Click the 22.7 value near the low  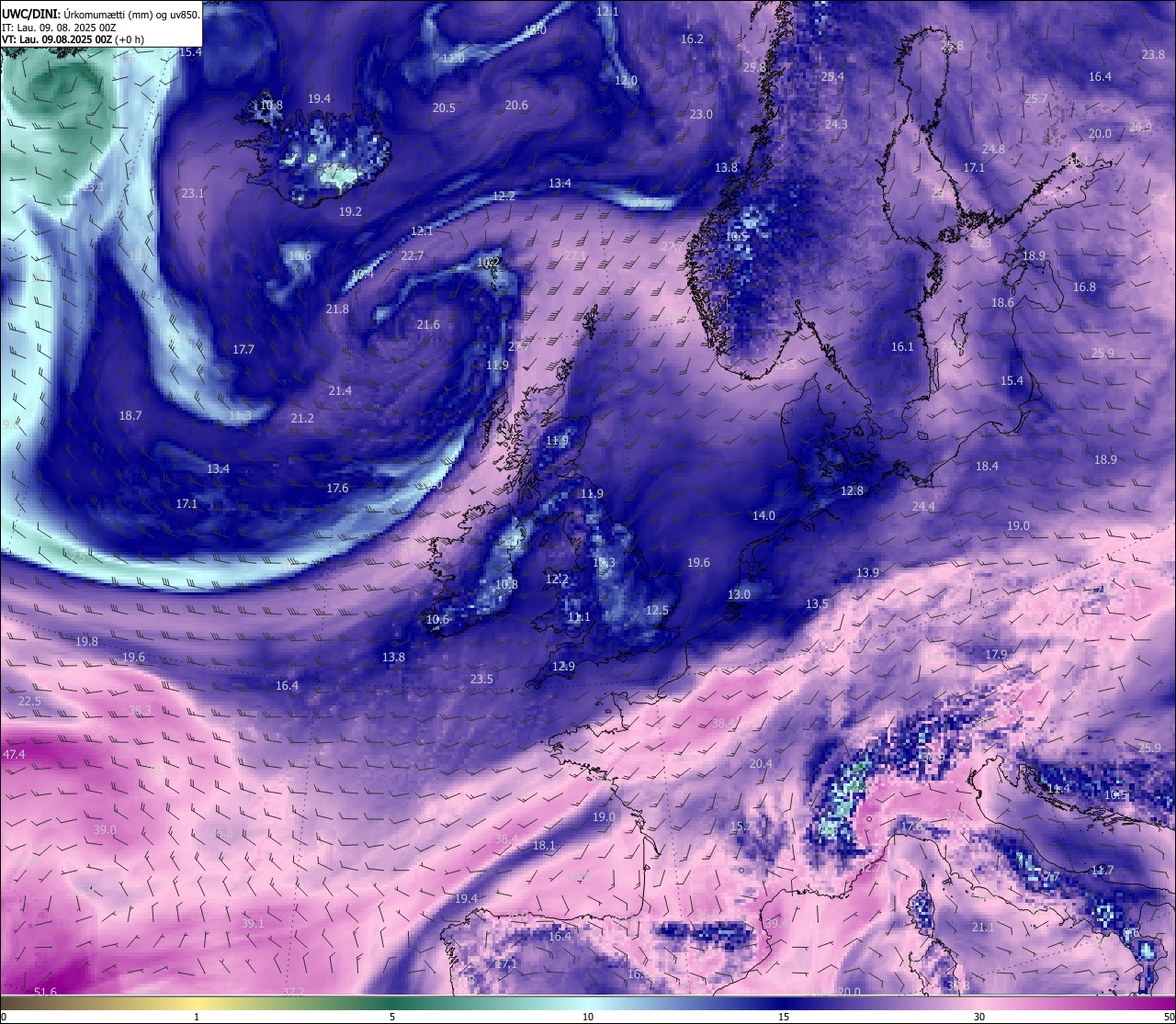point(413,256)
